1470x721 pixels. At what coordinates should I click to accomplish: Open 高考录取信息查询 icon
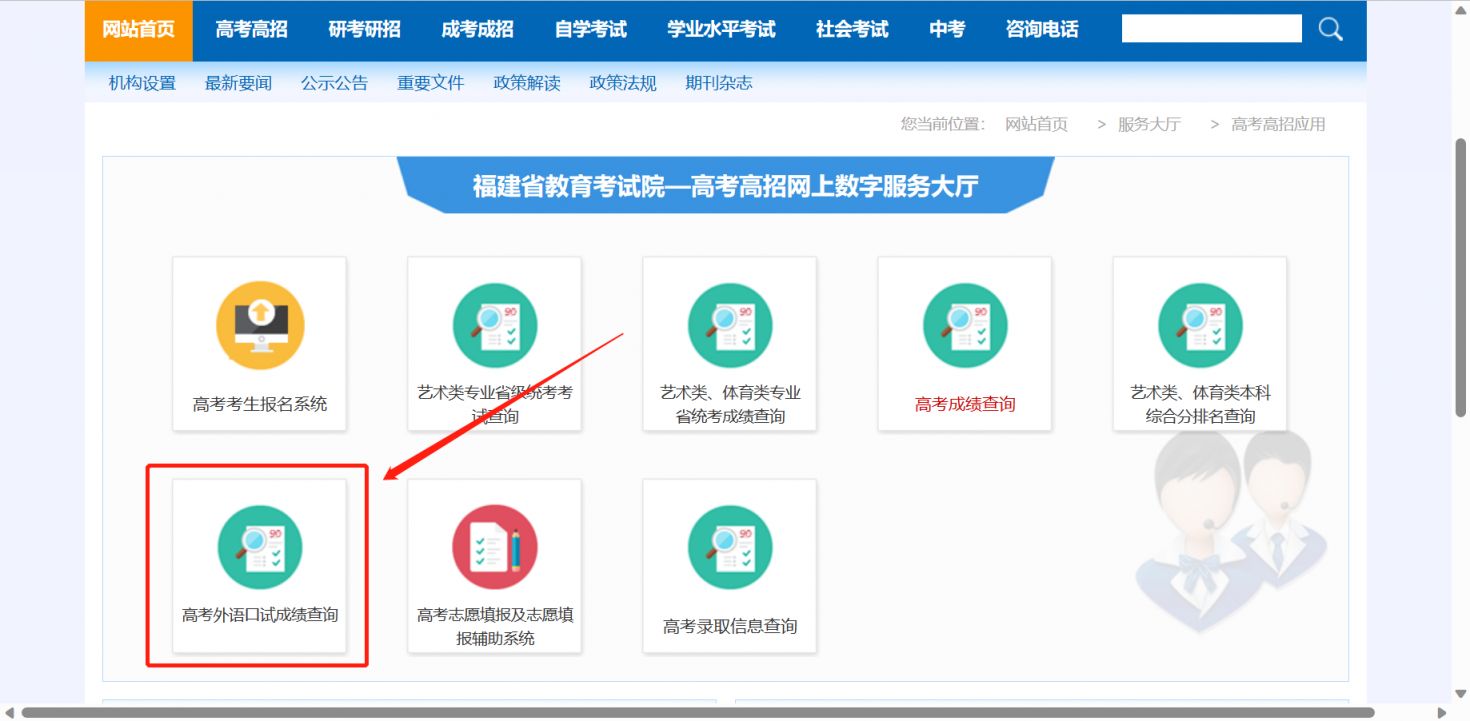[730, 548]
